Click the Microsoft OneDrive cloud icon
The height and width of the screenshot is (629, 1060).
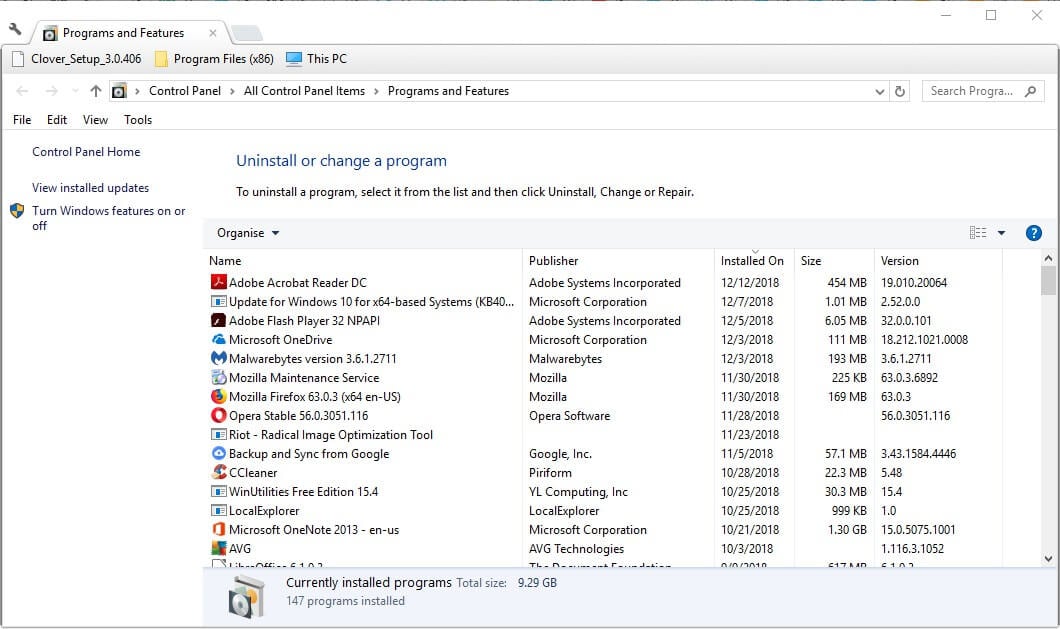pyautogui.click(x=218, y=339)
